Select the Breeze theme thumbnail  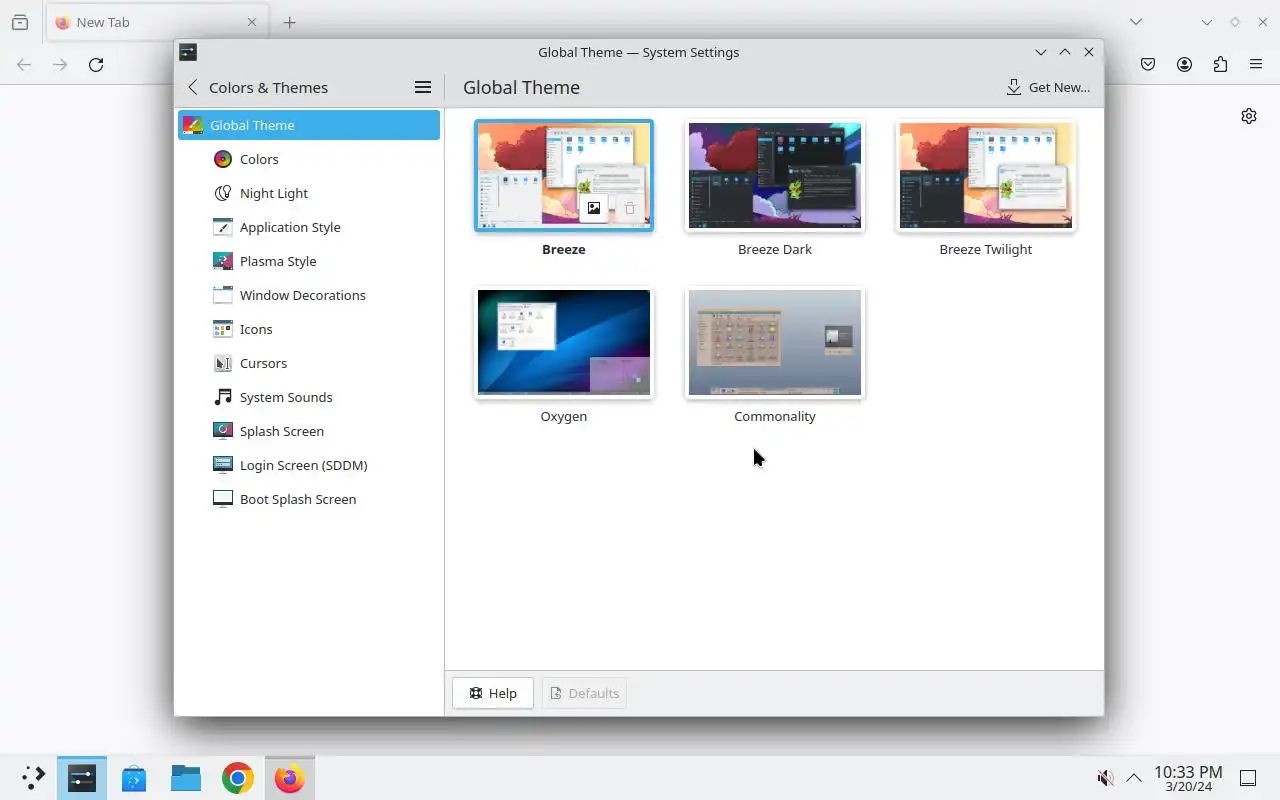pyautogui.click(x=564, y=175)
